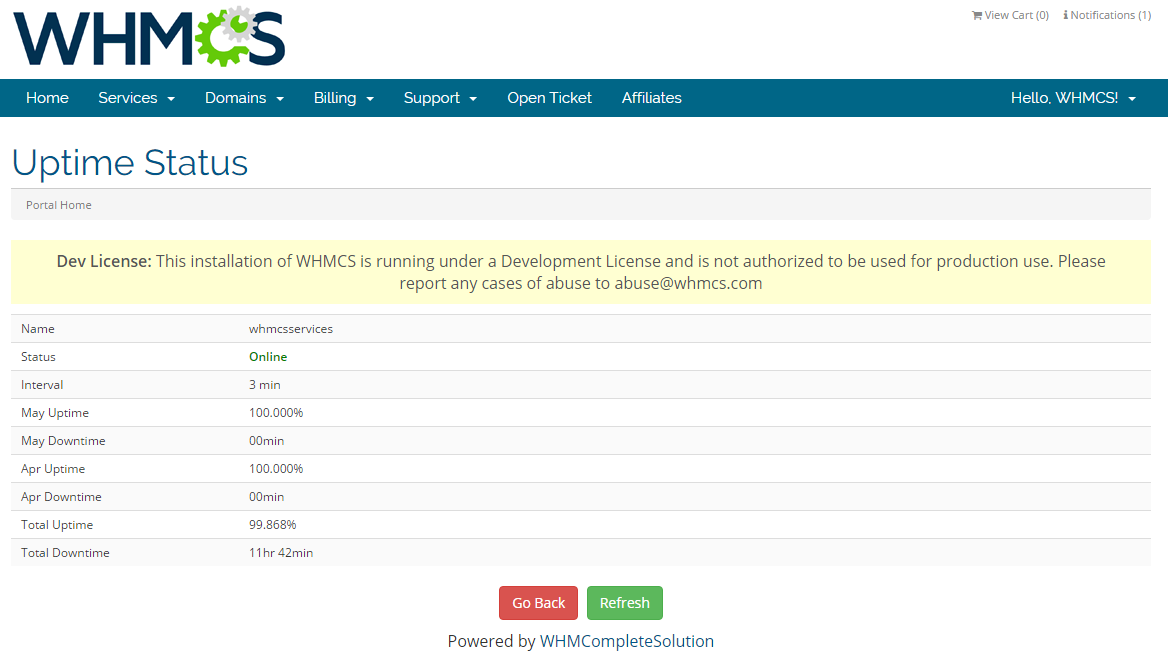This screenshot has height=662, width=1168.
Task: Click the Total Downtime row label
Action: point(66,553)
